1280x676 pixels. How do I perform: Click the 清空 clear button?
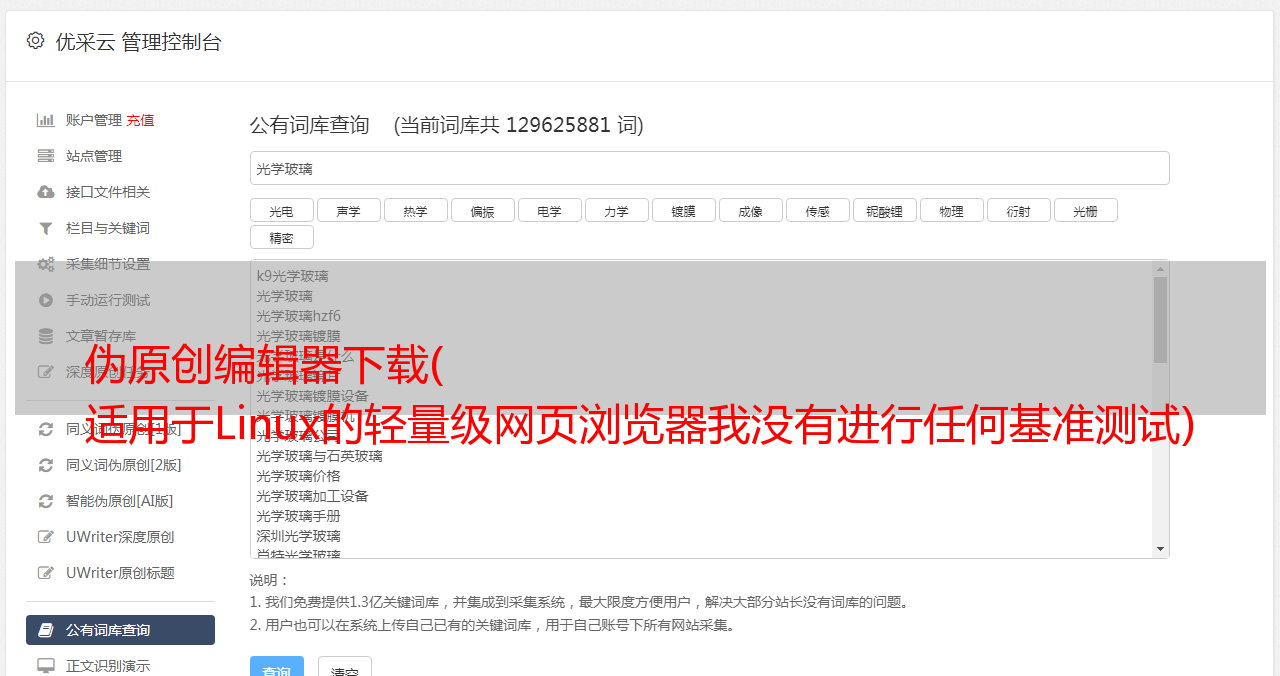tap(345, 671)
